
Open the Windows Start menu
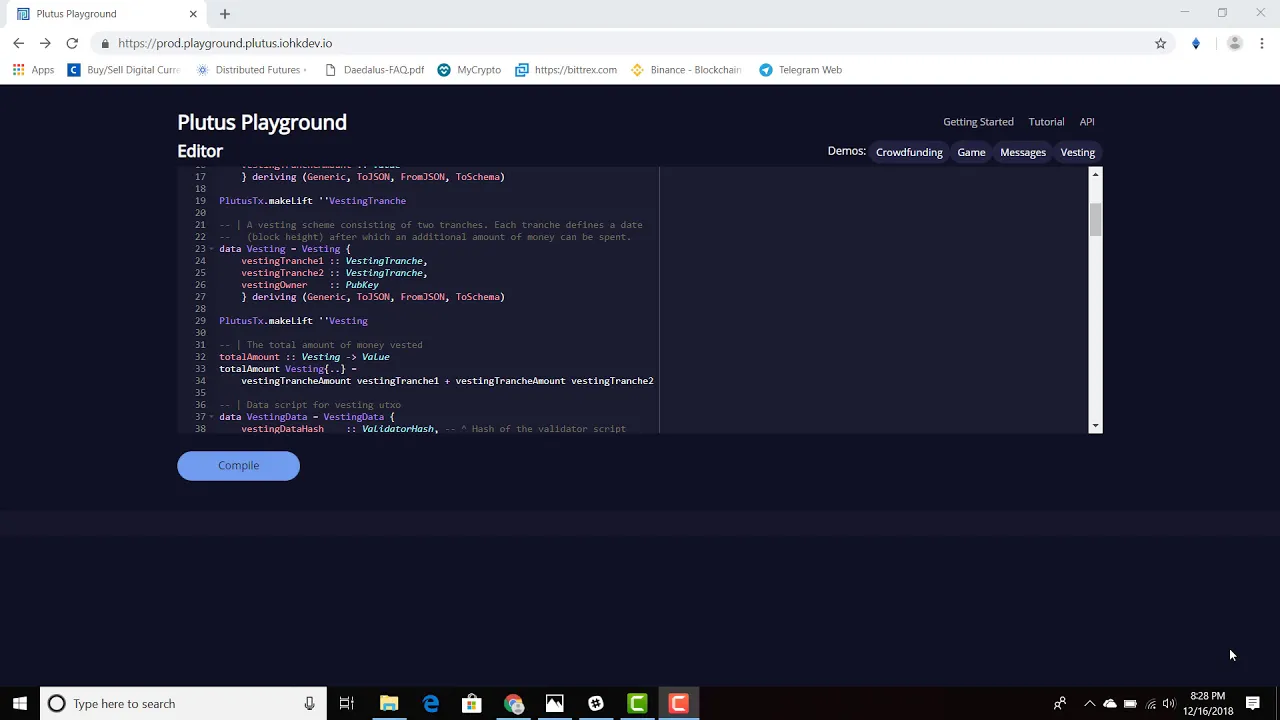click(x=20, y=703)
